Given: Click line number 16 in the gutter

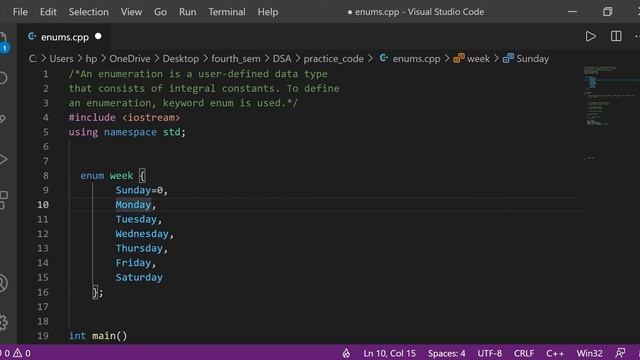Looking at the screenshot, I should [42, 292].
